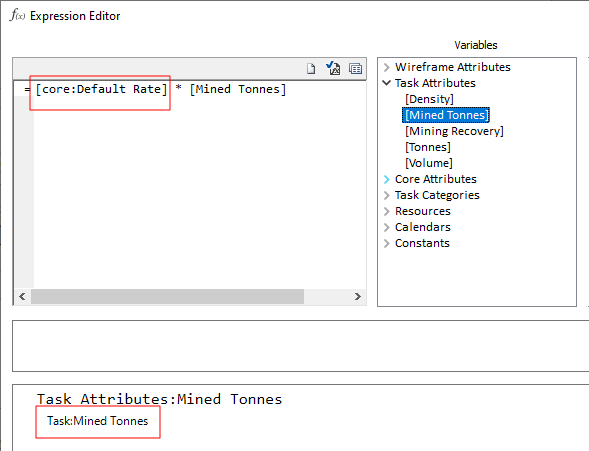Viewport: 589px width, 451px height.
Task: Expand the Core Attributes node
Action: pos(387,179)
